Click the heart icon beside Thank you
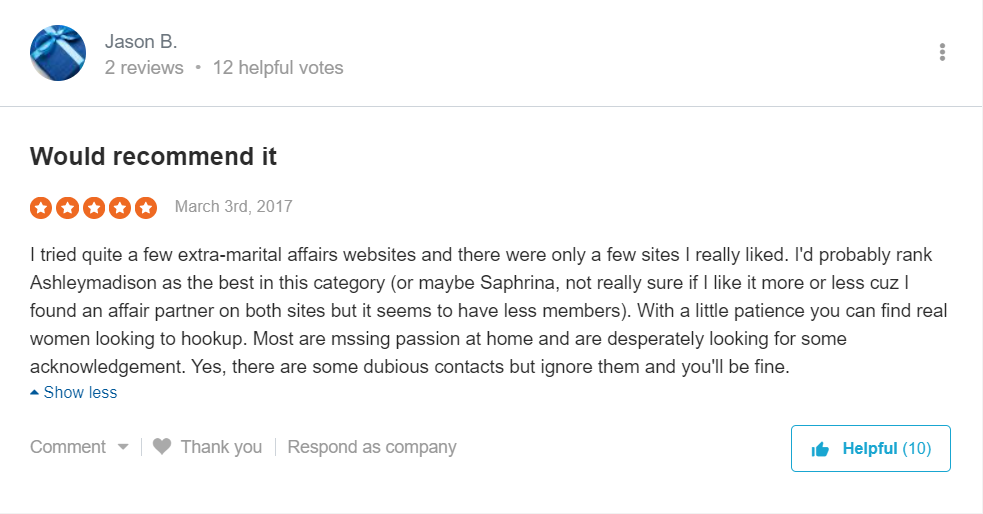Viewport: 983px width, 514px height. pyautogui.click(x=162, y=446)
